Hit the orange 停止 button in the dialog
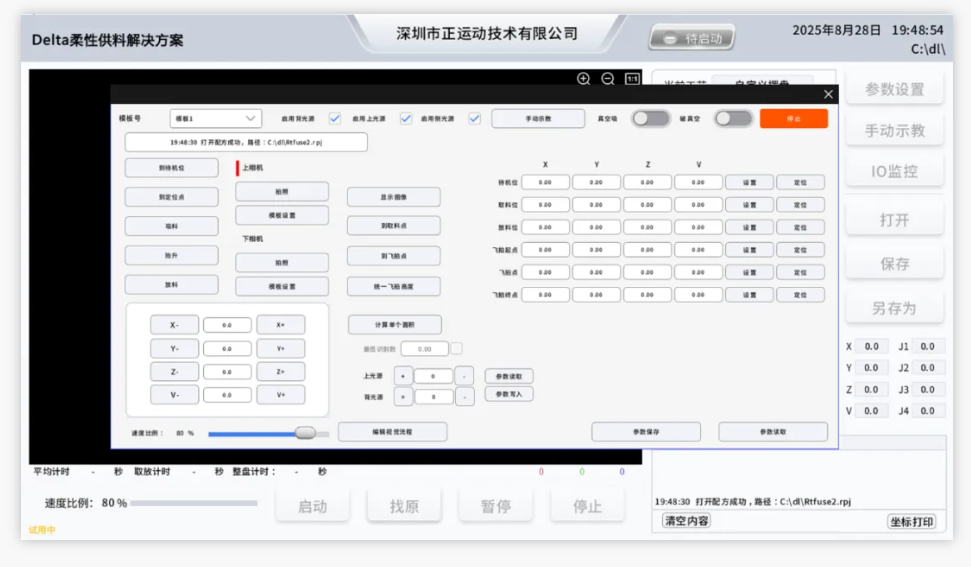The width and height of the screenshot is (971, 567). tap(793, 118)
